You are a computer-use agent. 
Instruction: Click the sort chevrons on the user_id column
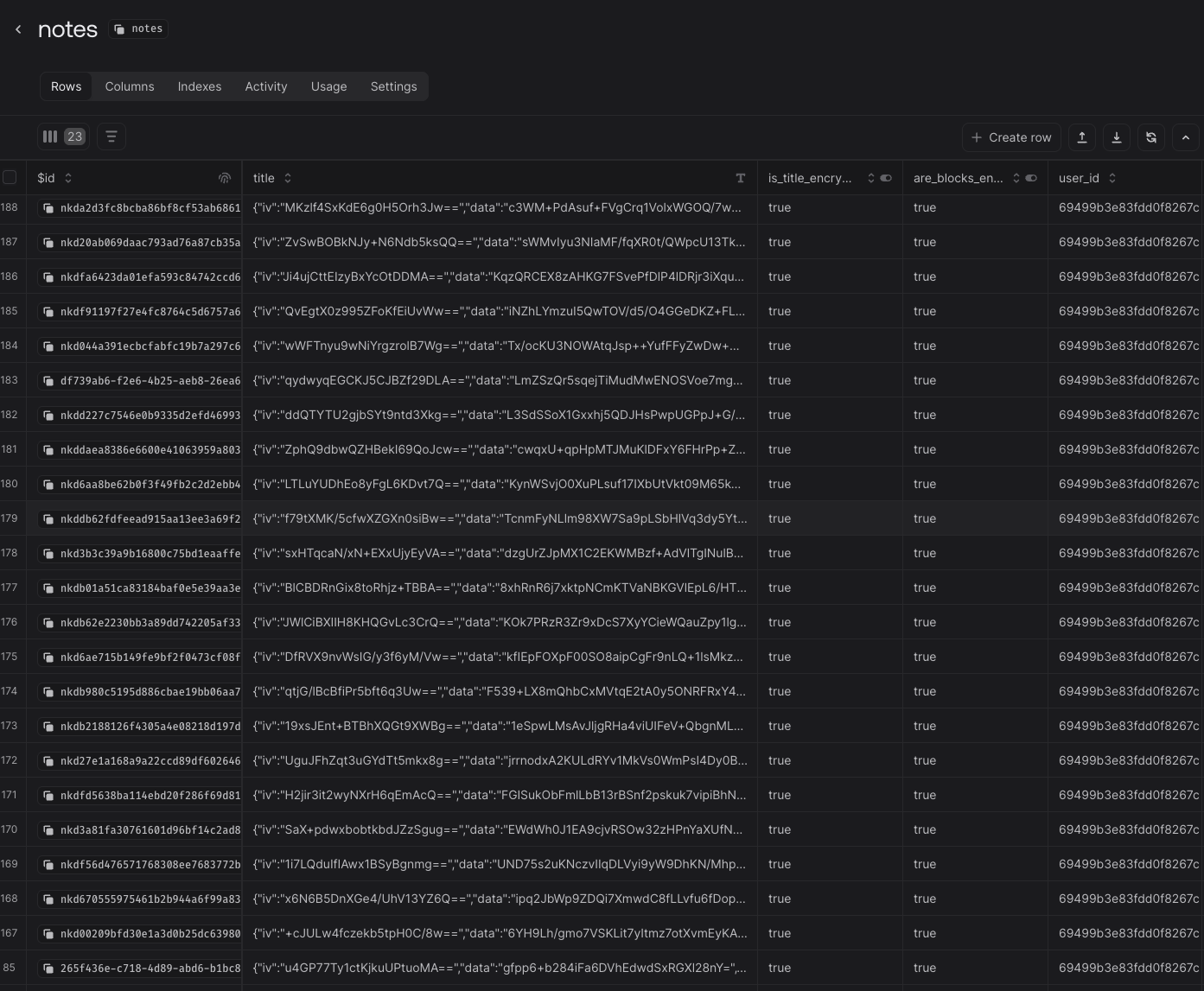tap(1112, 178)
